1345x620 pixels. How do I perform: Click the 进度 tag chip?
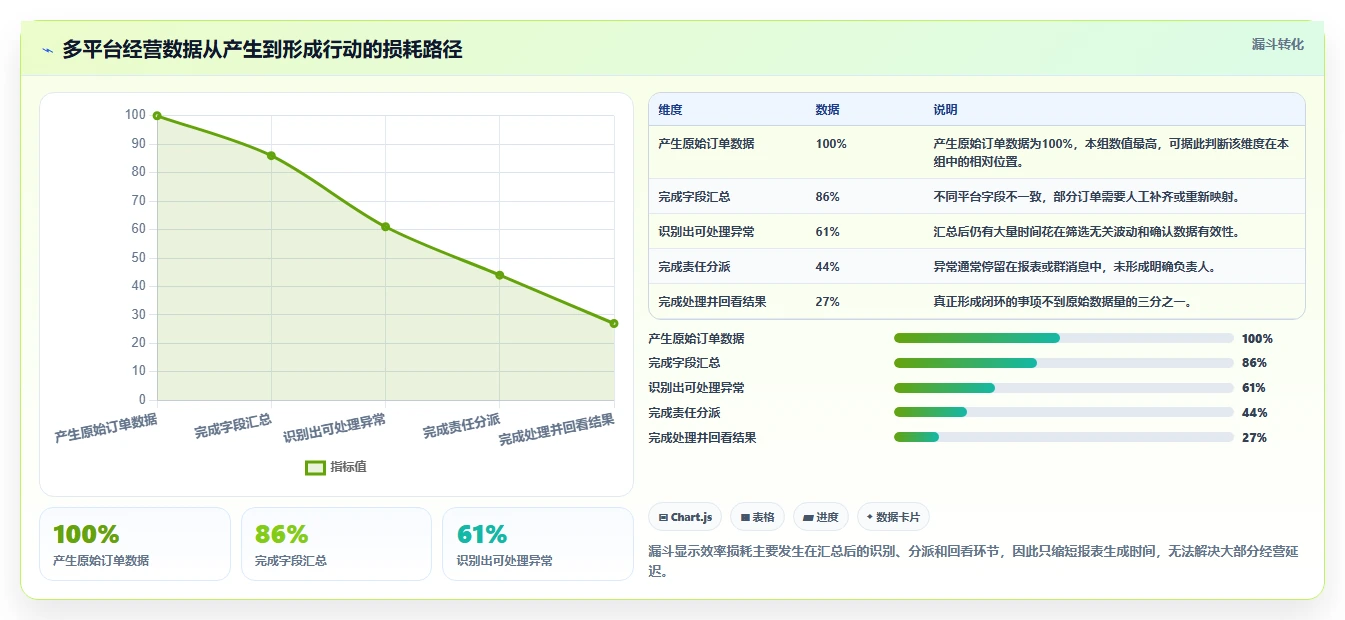click(820, 517)
